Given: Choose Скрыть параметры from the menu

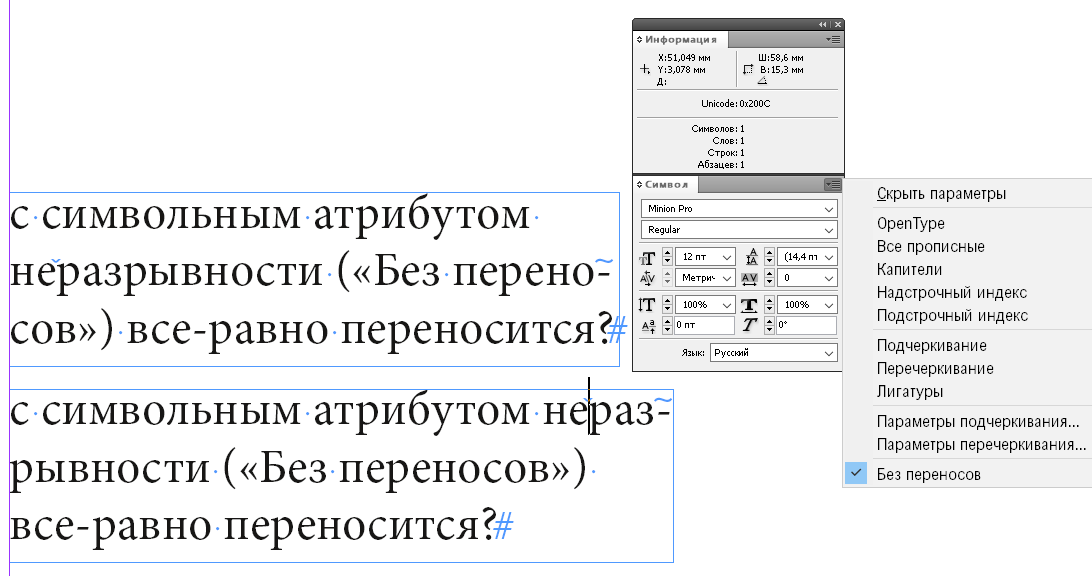Looking at the screenshot, I should 941,194.
